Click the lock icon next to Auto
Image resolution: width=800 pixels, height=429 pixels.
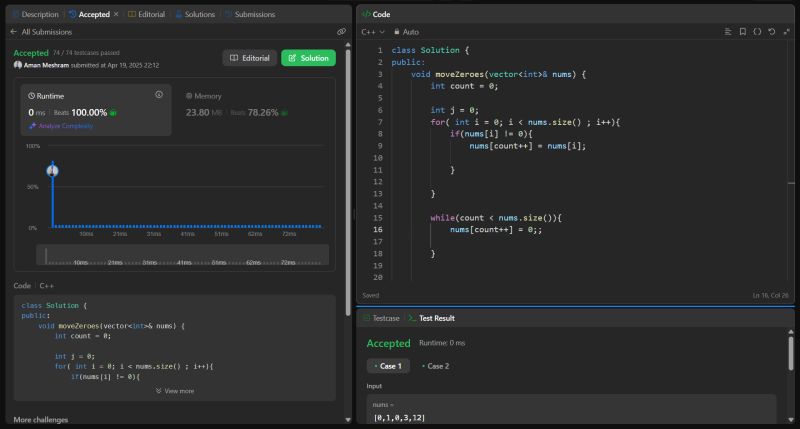click(x=396, y=32)
